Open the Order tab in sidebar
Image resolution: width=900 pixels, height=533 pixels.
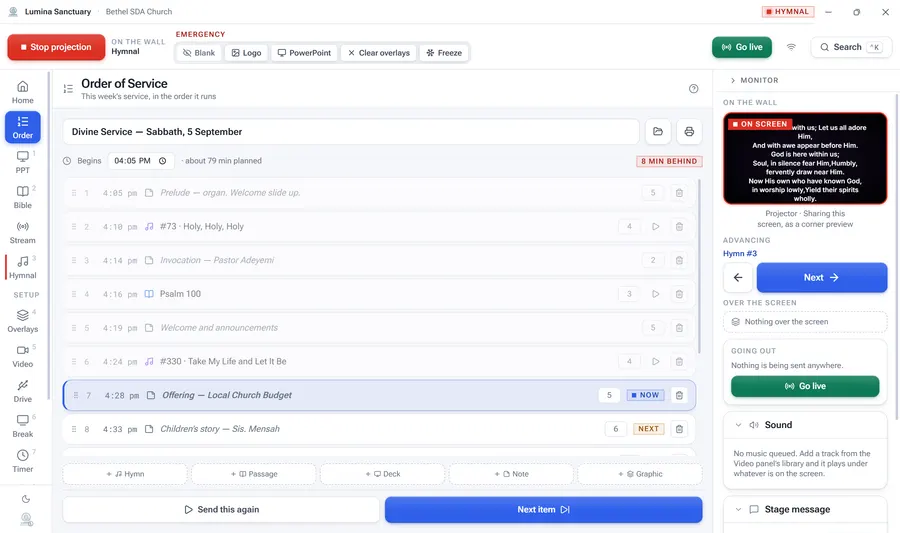point(22,127)
